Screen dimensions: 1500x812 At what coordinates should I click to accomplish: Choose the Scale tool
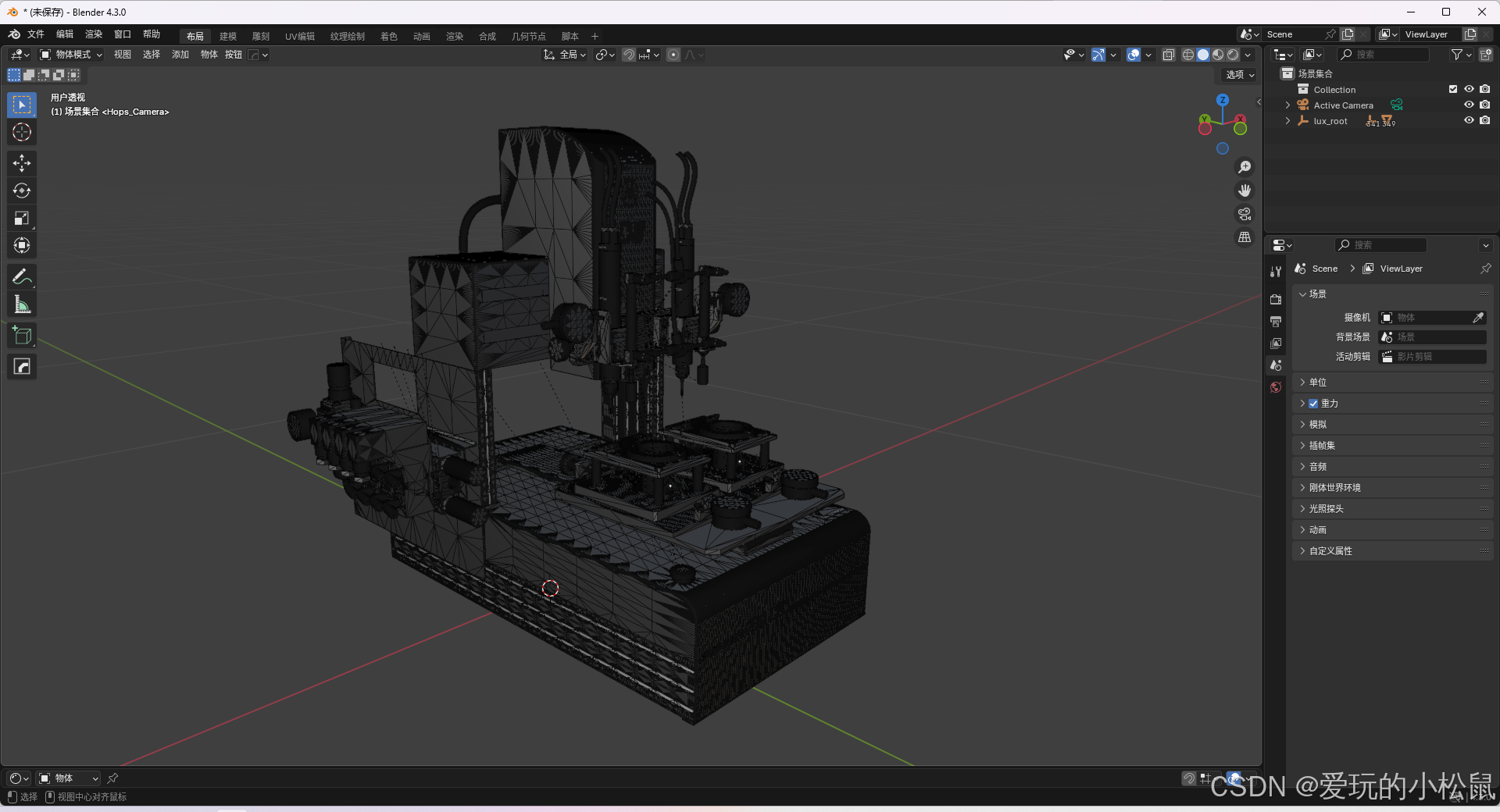pyautogui.click(x=22, y=218)
